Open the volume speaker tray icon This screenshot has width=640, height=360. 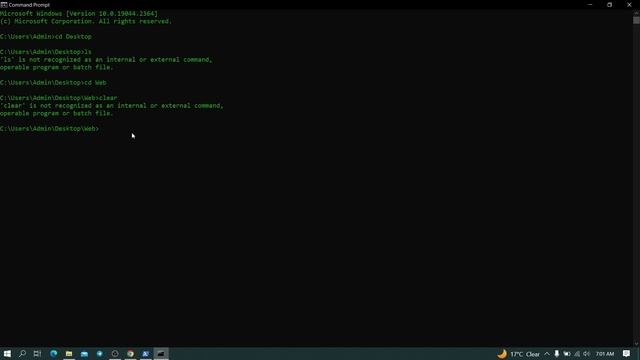point(587,354)
